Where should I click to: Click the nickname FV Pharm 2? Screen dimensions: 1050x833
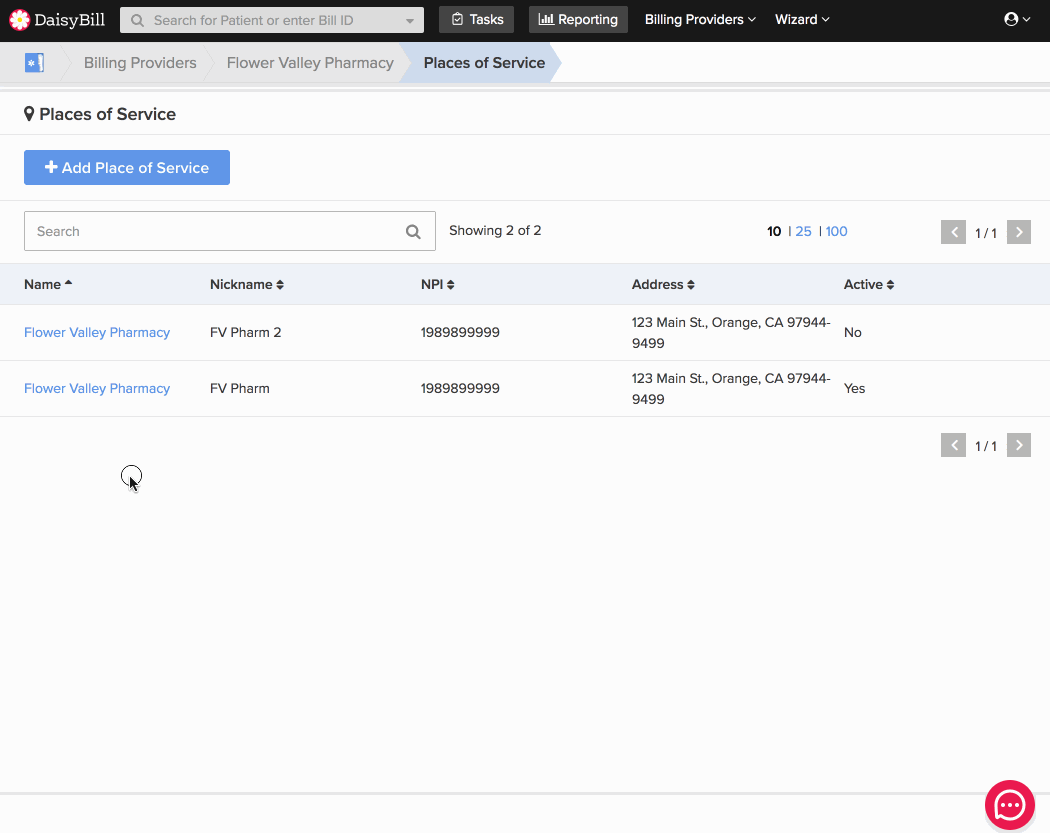click(x=246, y=333)
